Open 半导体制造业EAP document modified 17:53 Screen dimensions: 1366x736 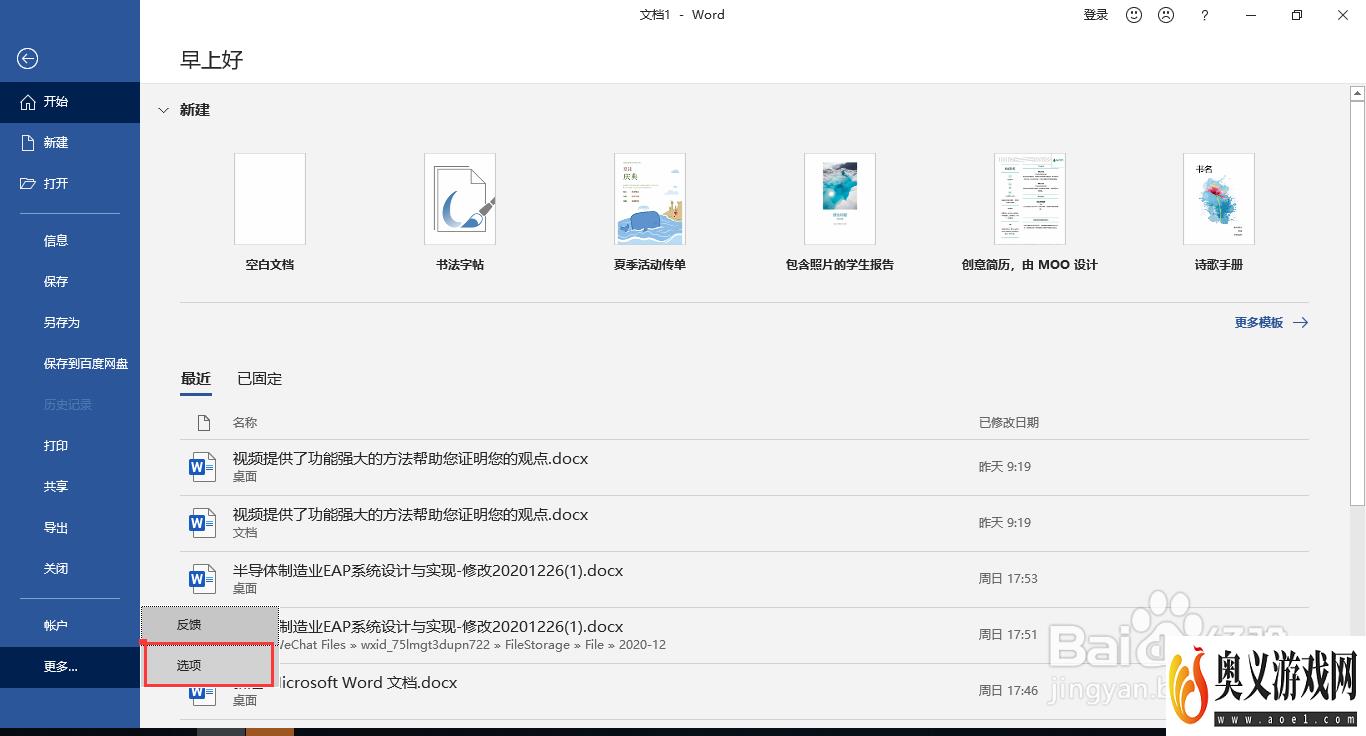tap(744, 579)
